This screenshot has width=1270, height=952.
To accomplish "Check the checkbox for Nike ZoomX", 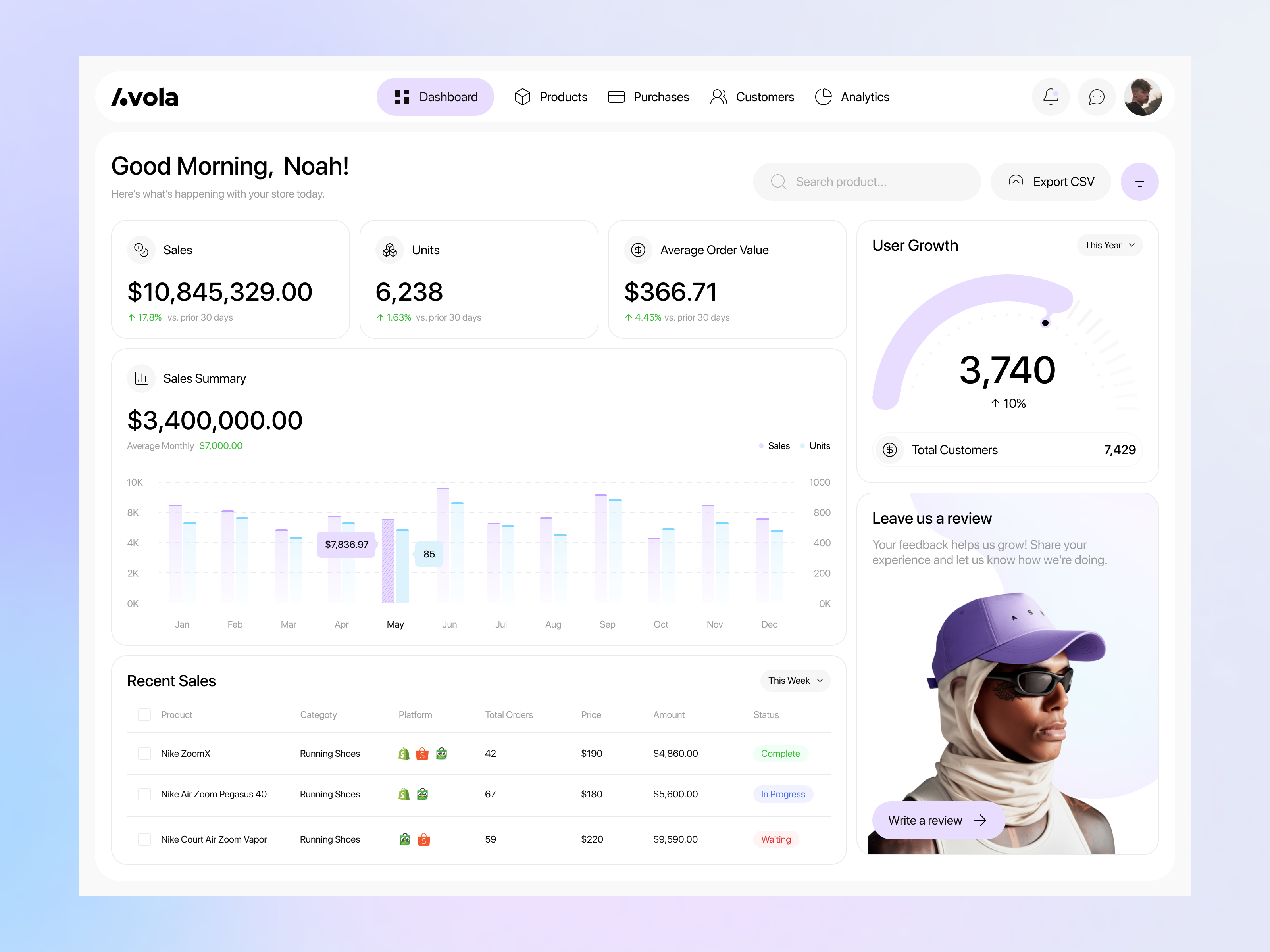I will coord(144,753).
